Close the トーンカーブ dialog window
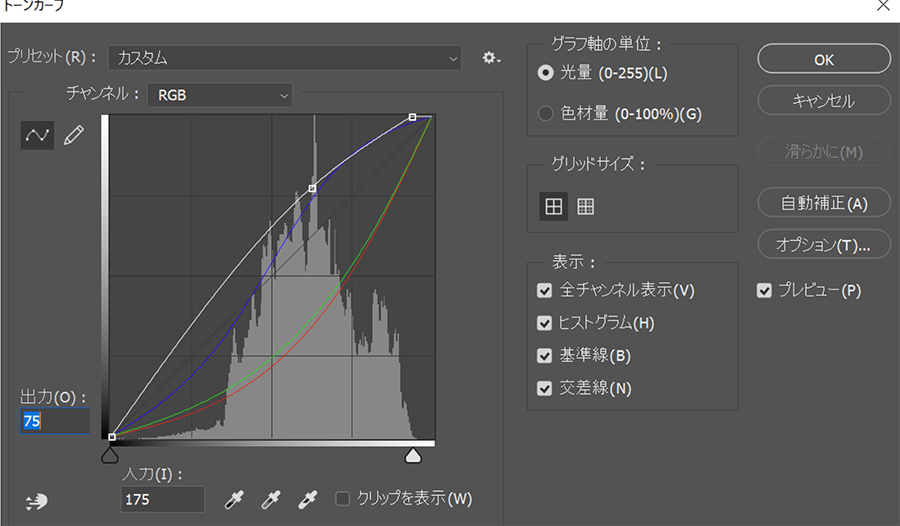 point(884,6)
